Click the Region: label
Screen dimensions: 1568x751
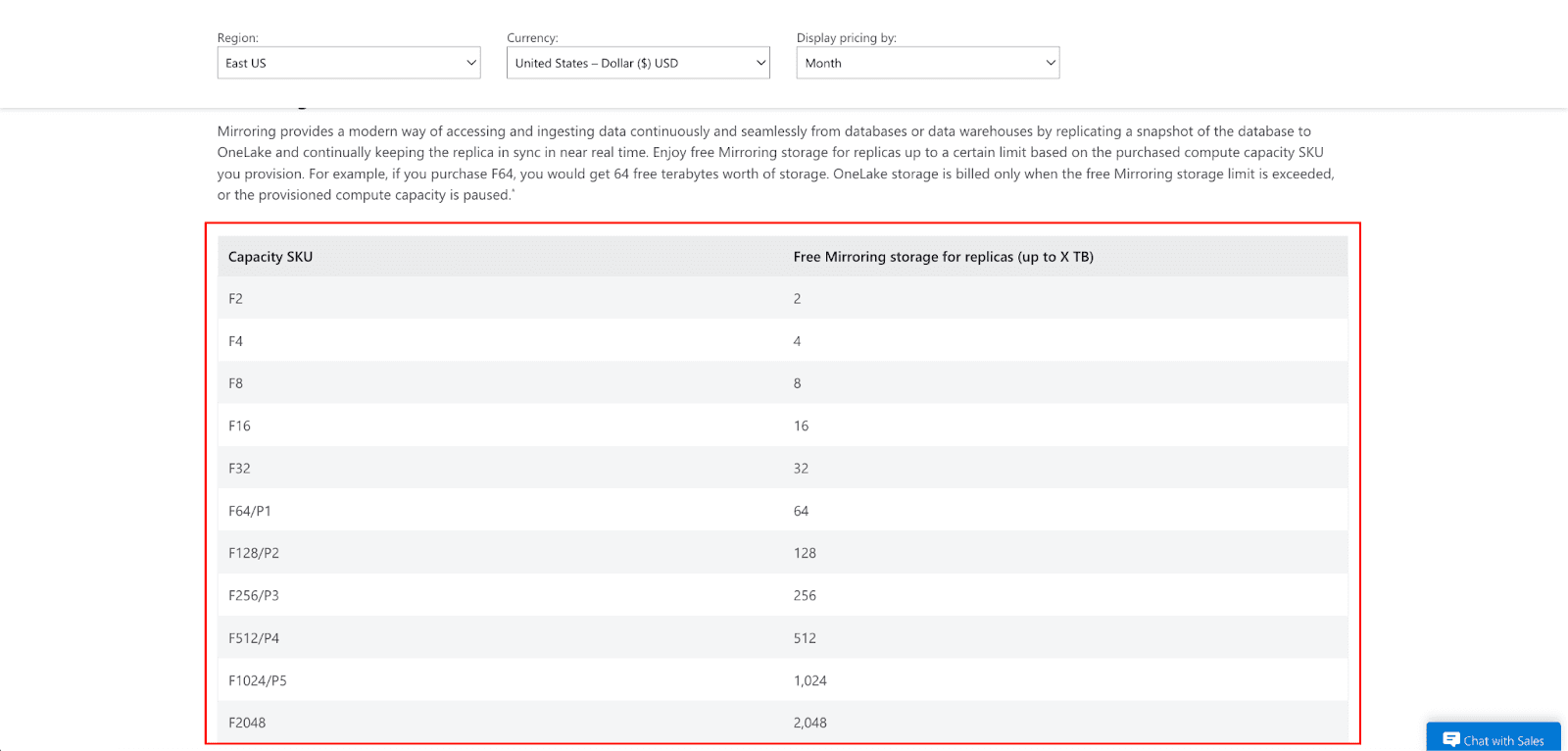click(238, 38)
